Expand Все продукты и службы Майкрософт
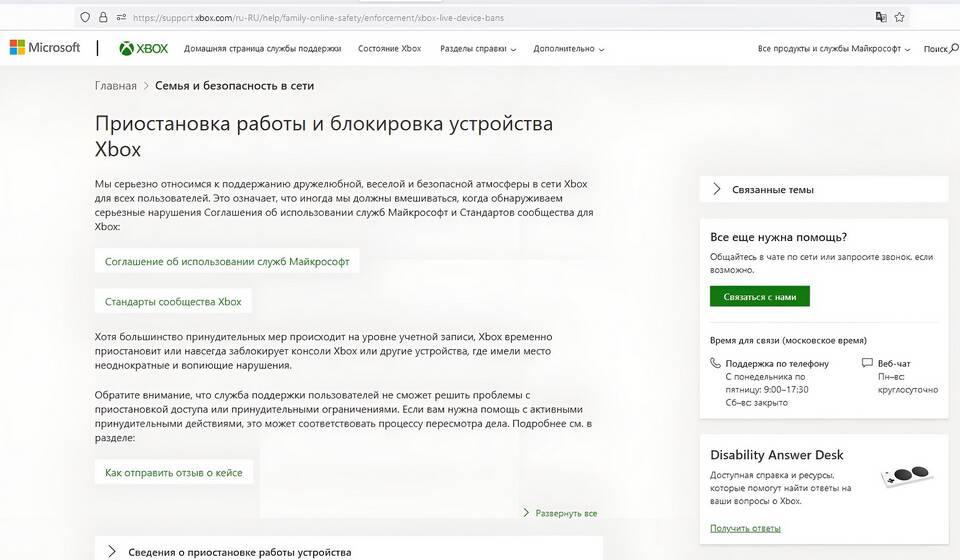 pyautogui.click(x=833, y=48)
